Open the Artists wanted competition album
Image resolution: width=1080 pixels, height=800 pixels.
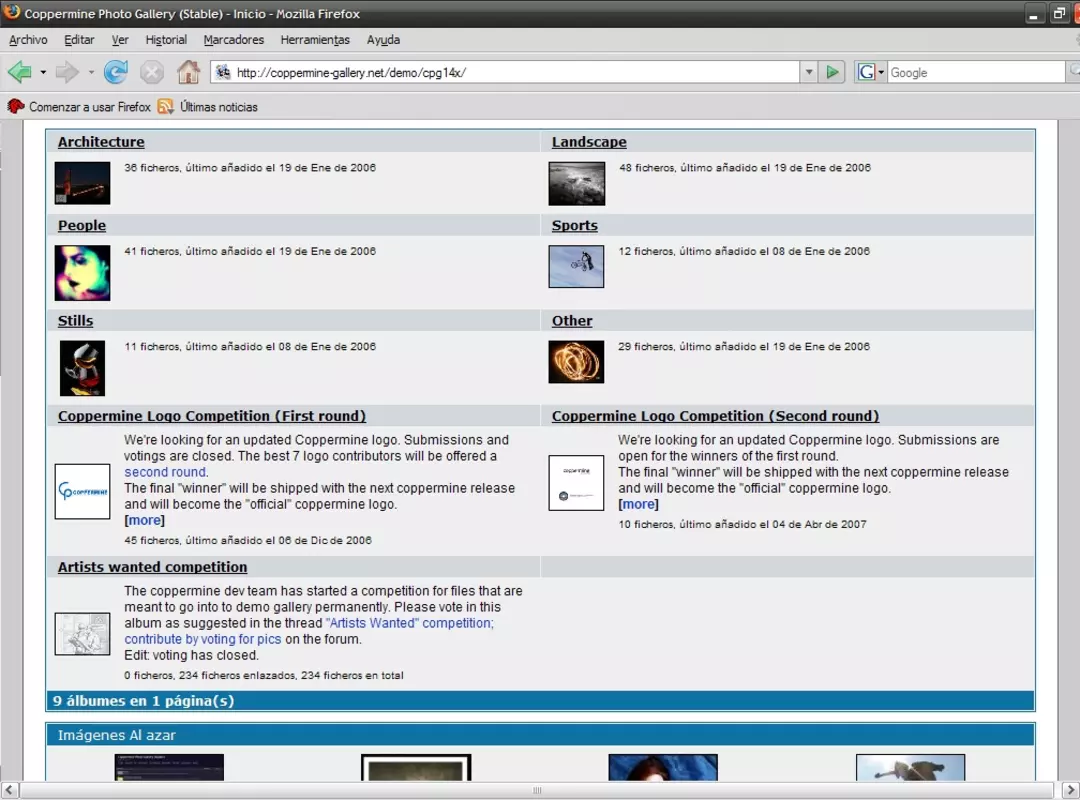[152, 567]
